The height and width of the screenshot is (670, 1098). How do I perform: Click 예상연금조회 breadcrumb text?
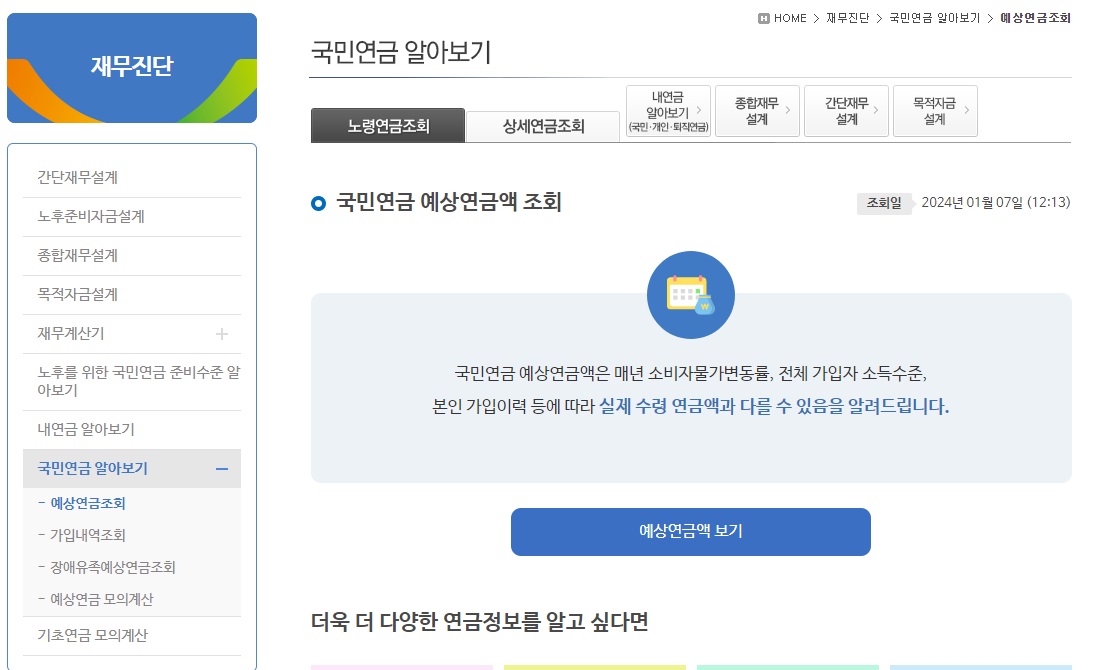1035,18
